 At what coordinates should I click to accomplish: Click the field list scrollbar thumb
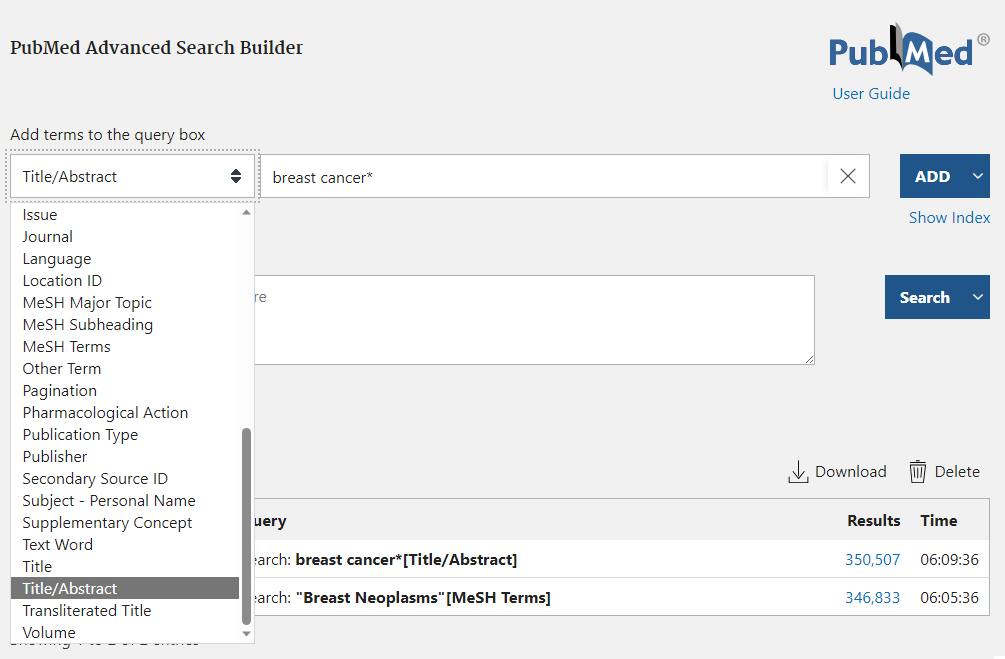tap(246, 526)
